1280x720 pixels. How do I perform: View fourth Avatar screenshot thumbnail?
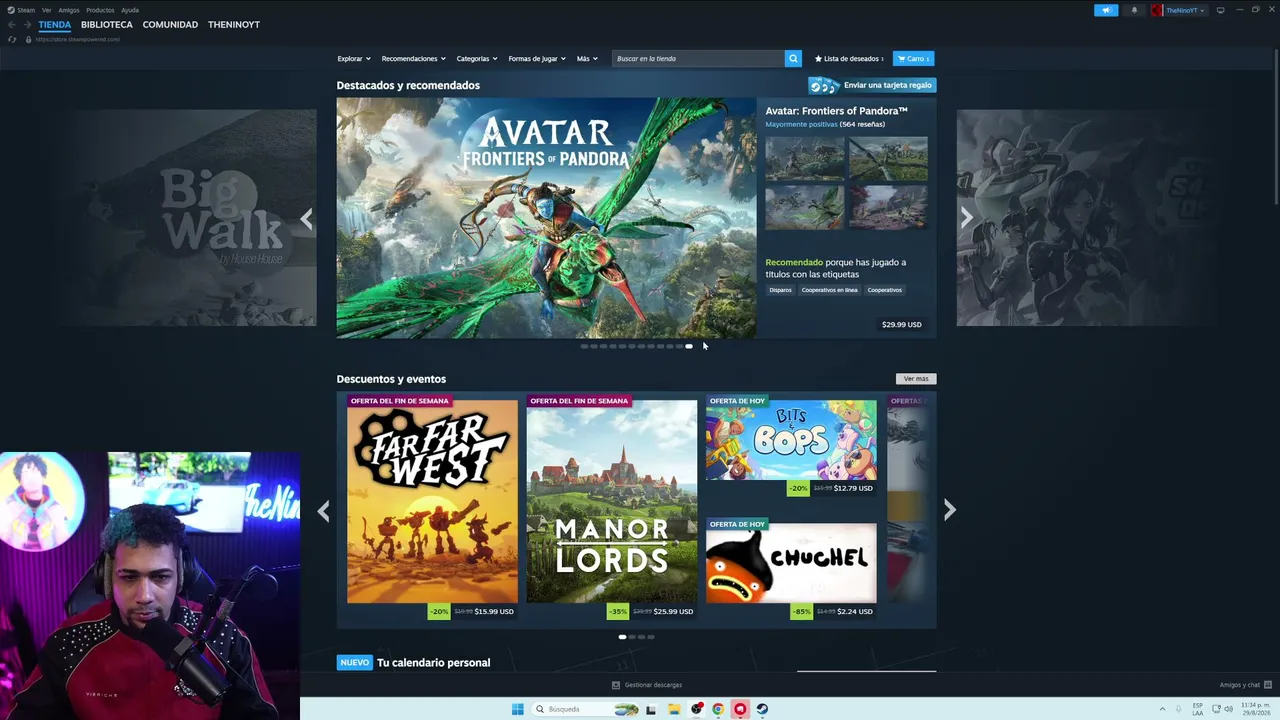tap(888, 207)
